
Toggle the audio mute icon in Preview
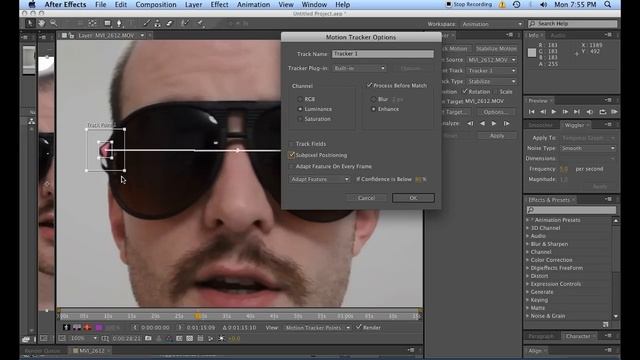(x=590, y=112)
